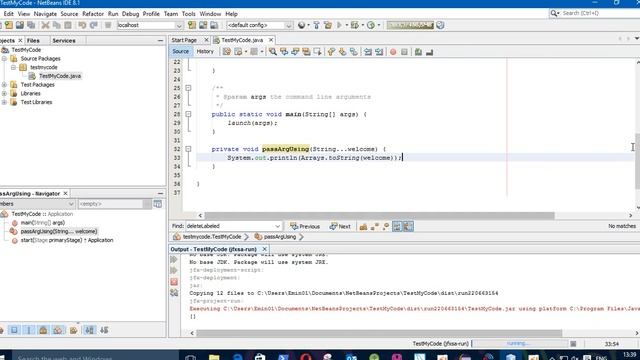This screenshot has height=360, width=640.
Task: Click the garbage collection icon beside memory meter
Action: [440, 25]
